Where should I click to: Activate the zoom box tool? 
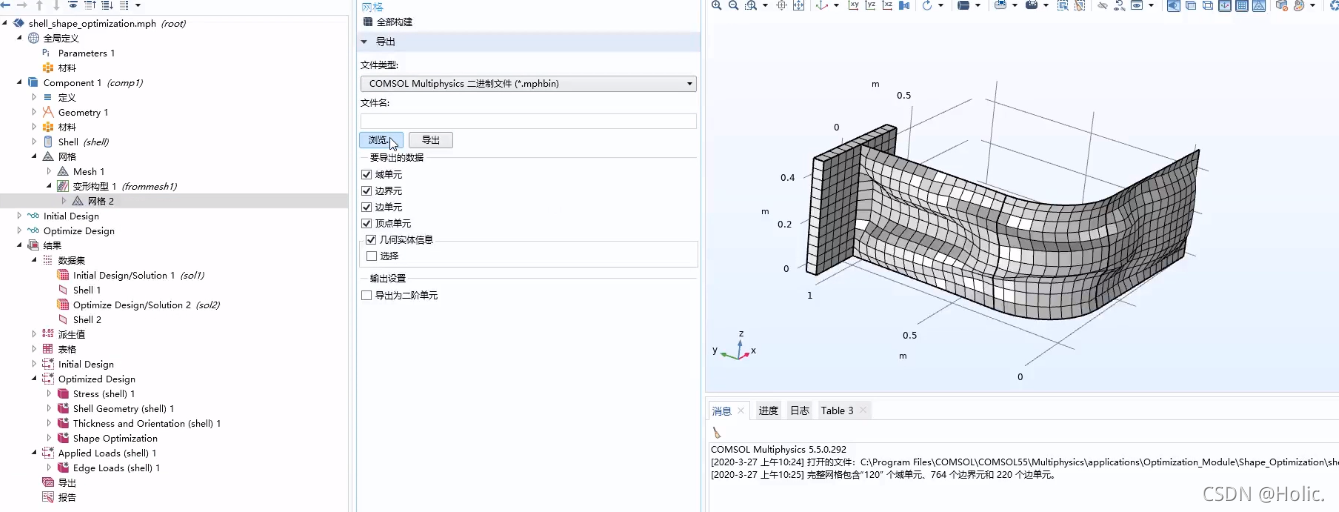pyautogui.click(x=750, y=5)
